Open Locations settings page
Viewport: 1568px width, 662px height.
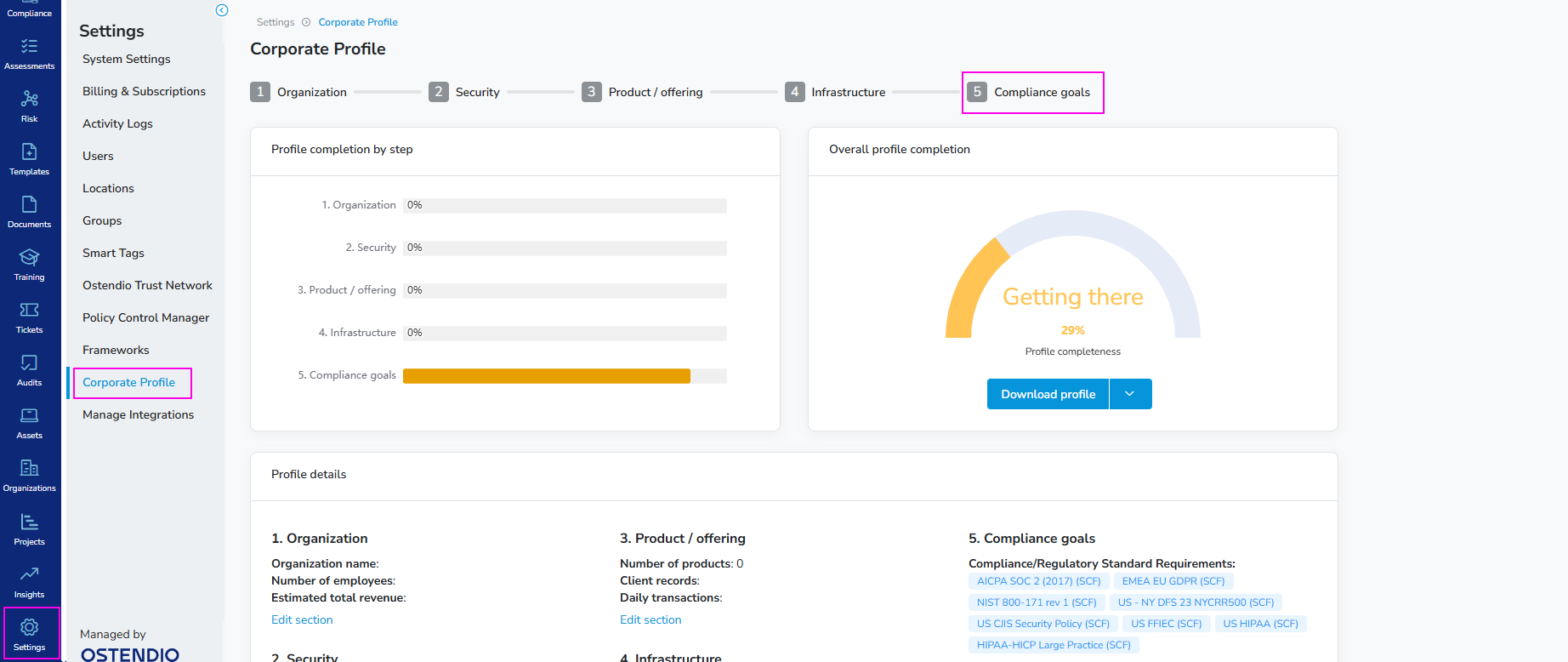coord(108,188)
